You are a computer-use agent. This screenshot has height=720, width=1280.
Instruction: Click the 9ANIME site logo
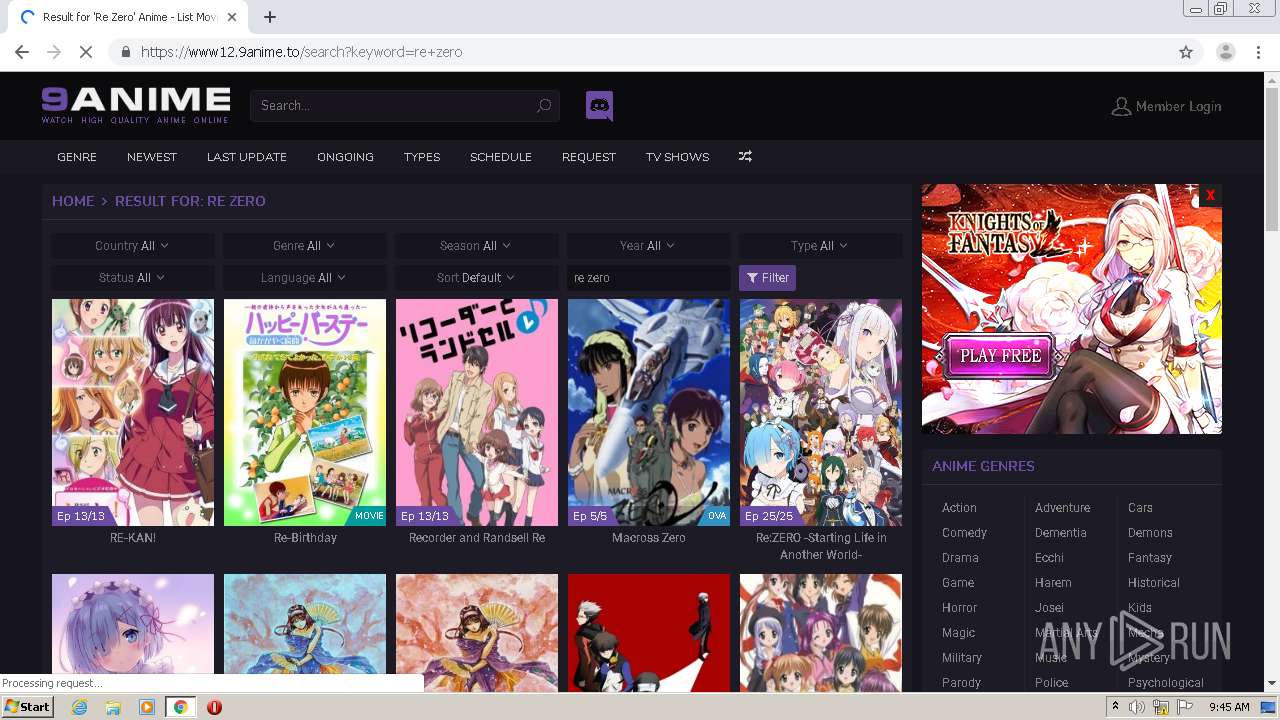[136, 105]
